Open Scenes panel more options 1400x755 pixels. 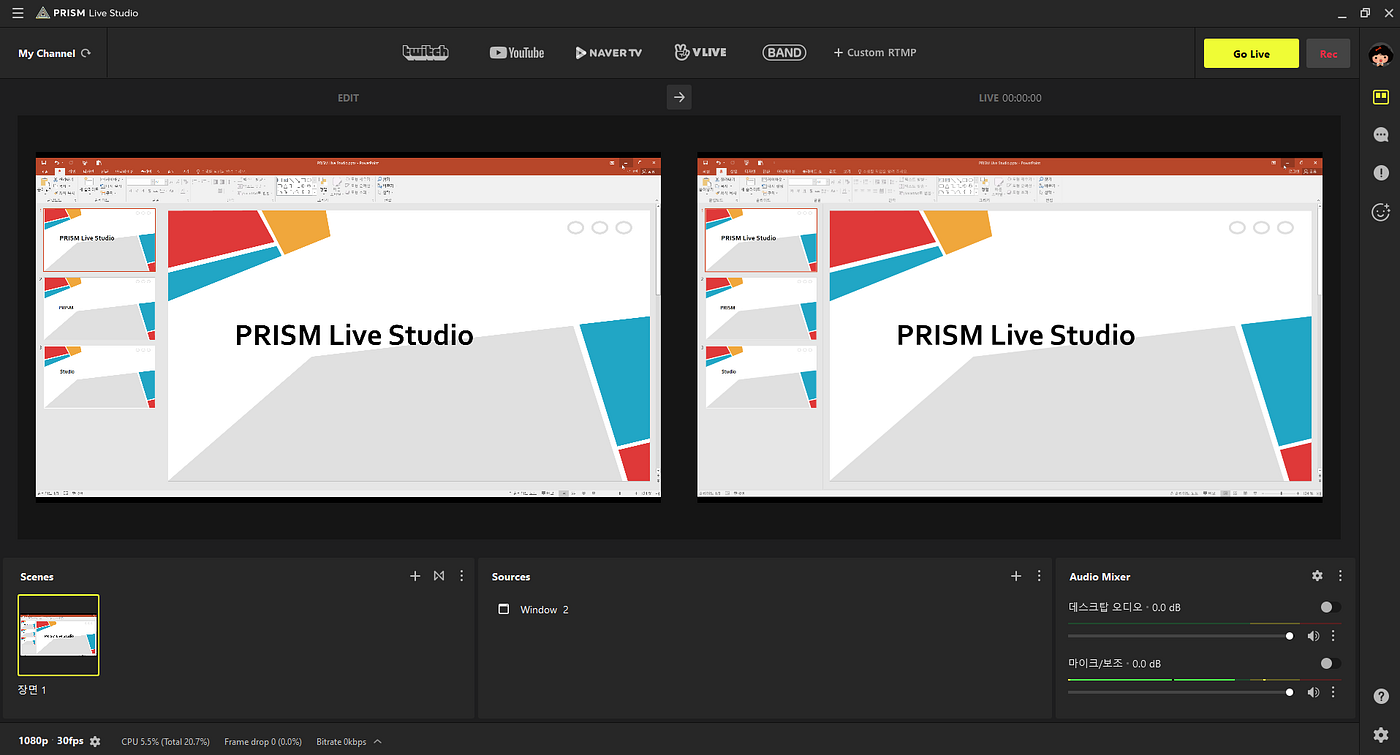(x=461, y=576)
